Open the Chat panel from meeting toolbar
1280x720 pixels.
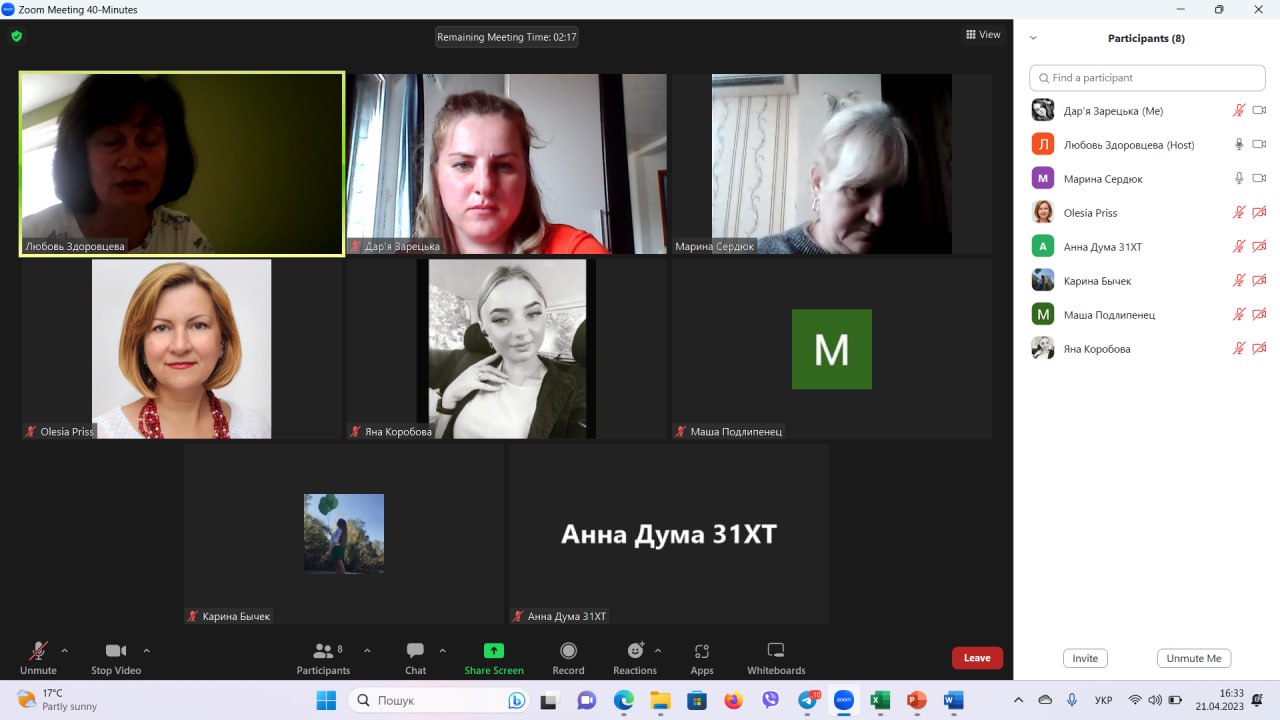click(x=415, y=658)
